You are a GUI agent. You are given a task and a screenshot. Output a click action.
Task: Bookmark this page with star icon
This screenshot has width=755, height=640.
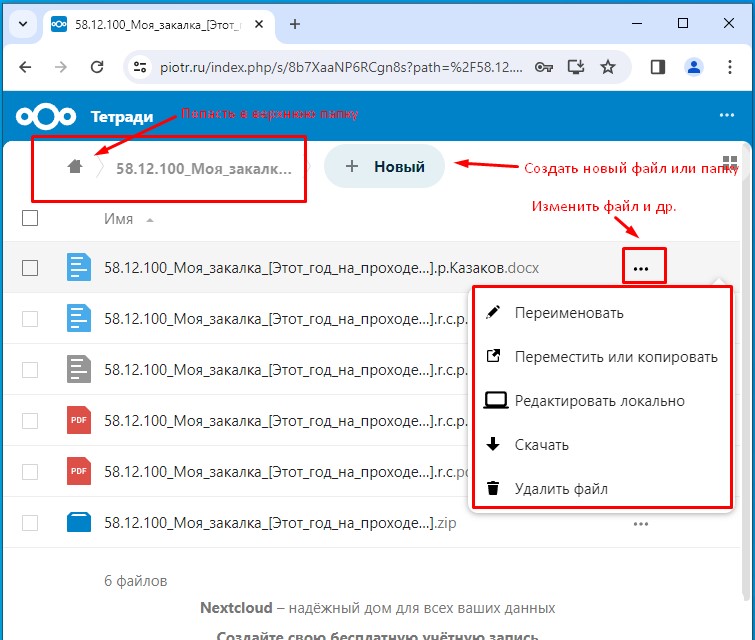tap(607, 67)
